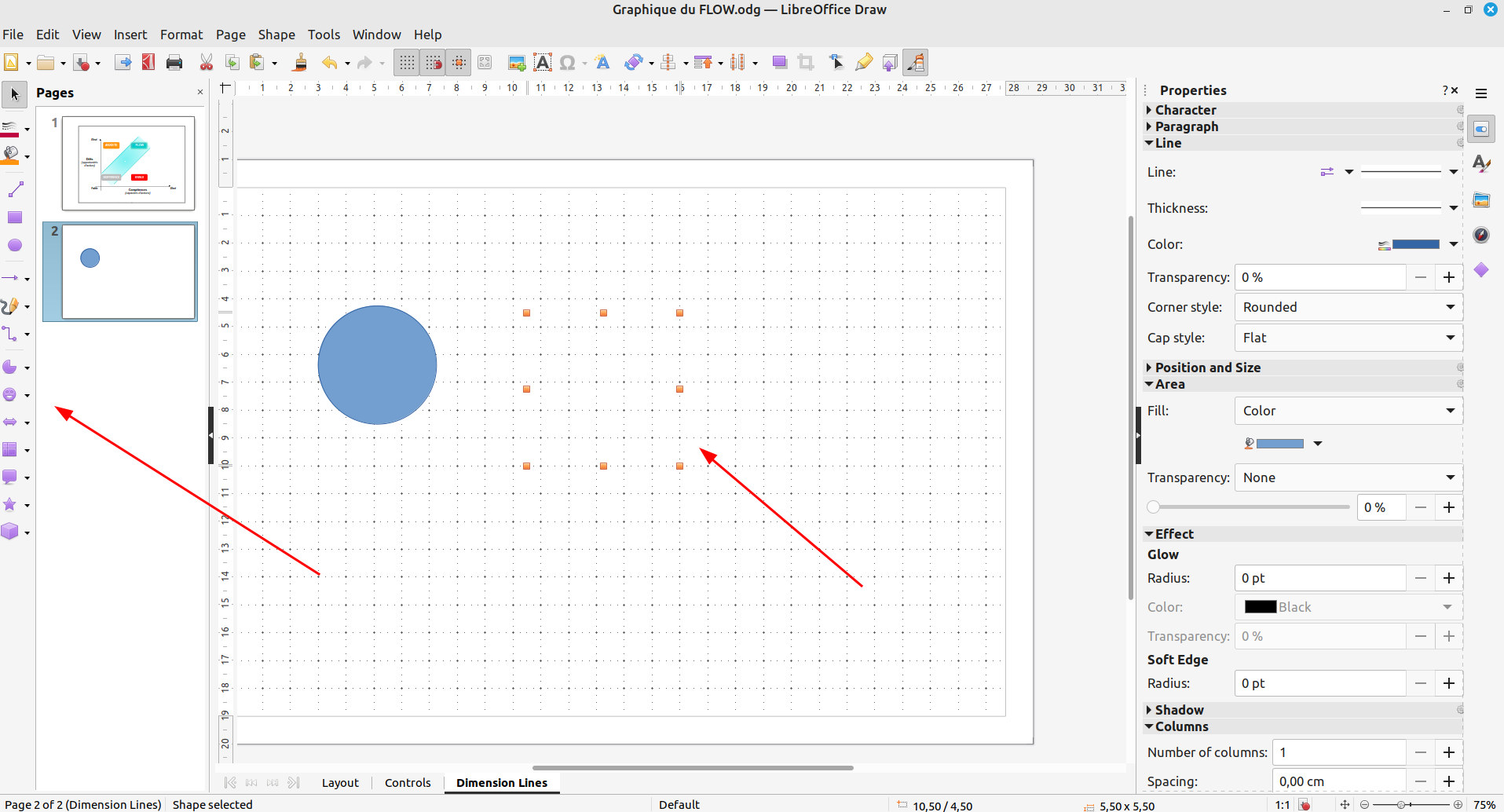Open the Shape menu
The width and height of the screenshot is (1504, 812).
pyautogui.click(x=276, y=35)
